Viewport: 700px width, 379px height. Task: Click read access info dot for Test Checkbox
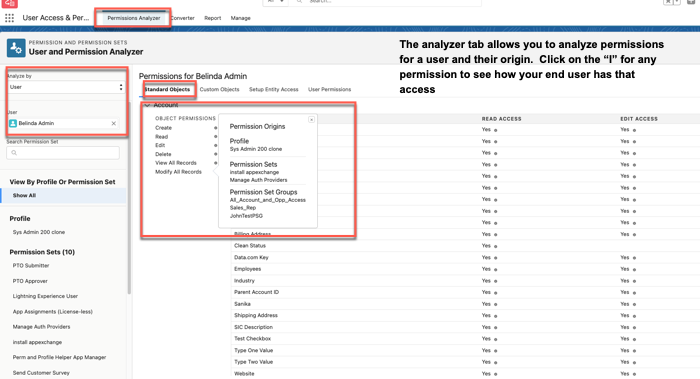496,339
